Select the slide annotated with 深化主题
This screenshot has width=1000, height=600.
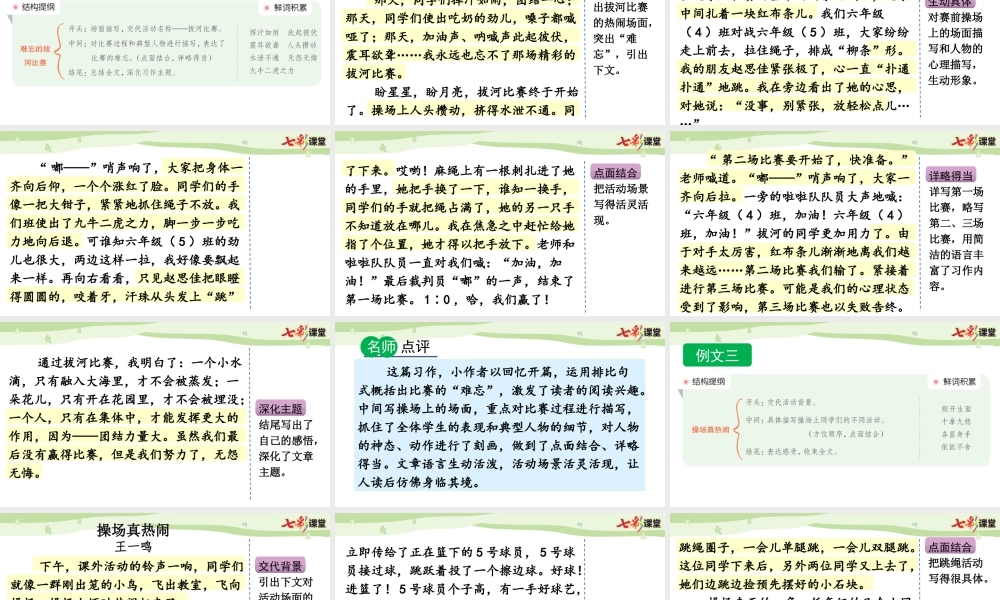(x=165, y=414)
